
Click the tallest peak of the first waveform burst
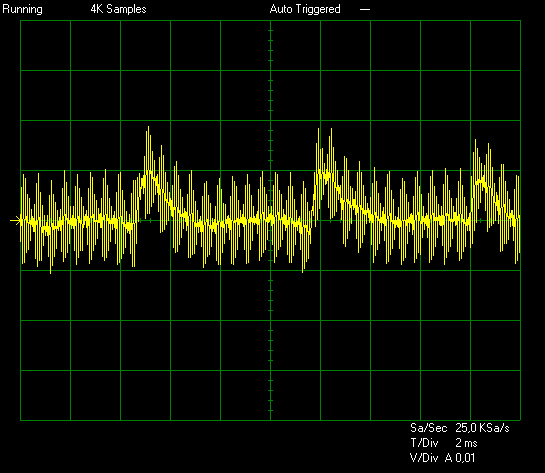[x=148, y=127]
